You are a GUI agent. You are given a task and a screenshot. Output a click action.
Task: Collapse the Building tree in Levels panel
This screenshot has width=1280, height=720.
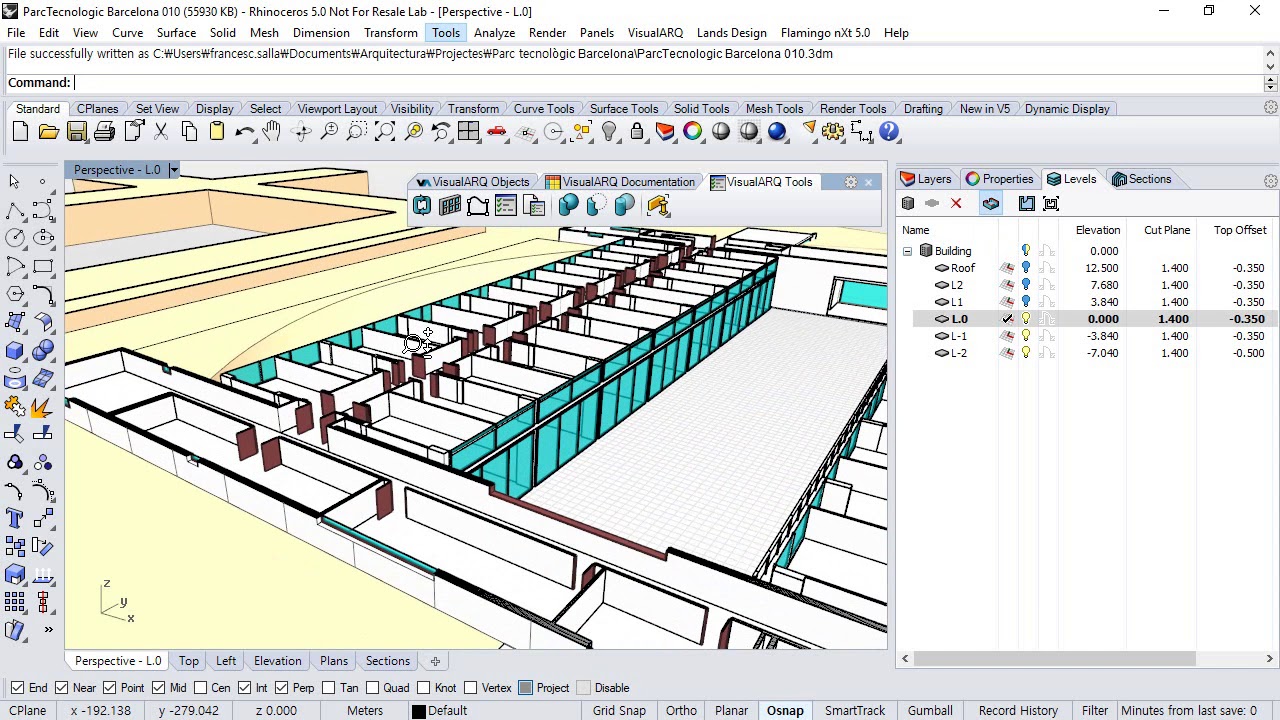pyautogui.click(x=907, y=250)
